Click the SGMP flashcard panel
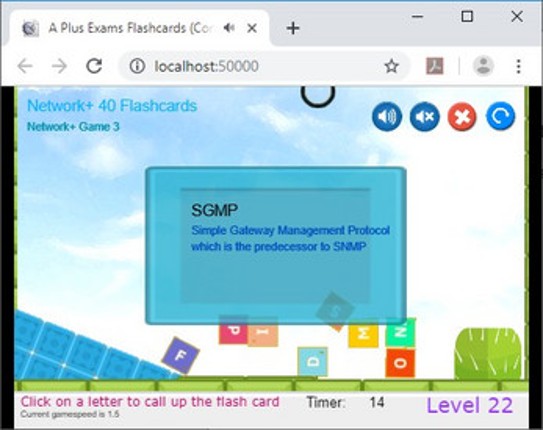 [x=276, y=246]
